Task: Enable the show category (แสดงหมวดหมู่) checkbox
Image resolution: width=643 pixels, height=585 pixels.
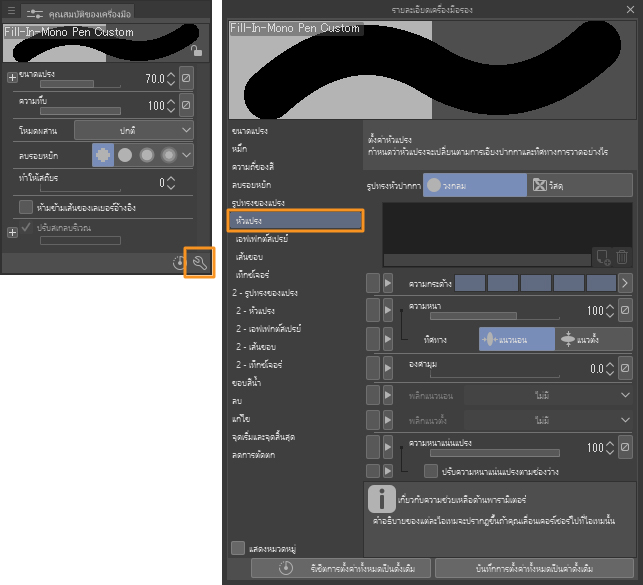Action: pos(237,547)
